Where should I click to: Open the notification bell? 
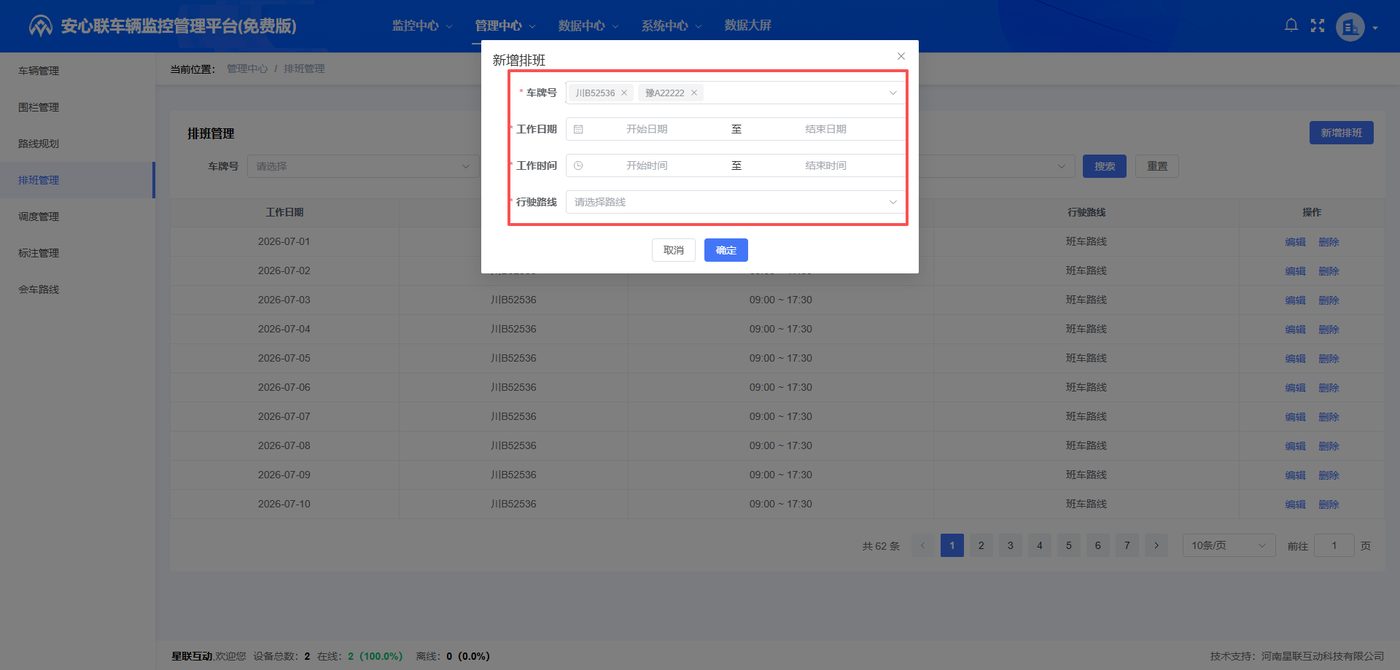pyautogui.click(x=1291, y=26)
